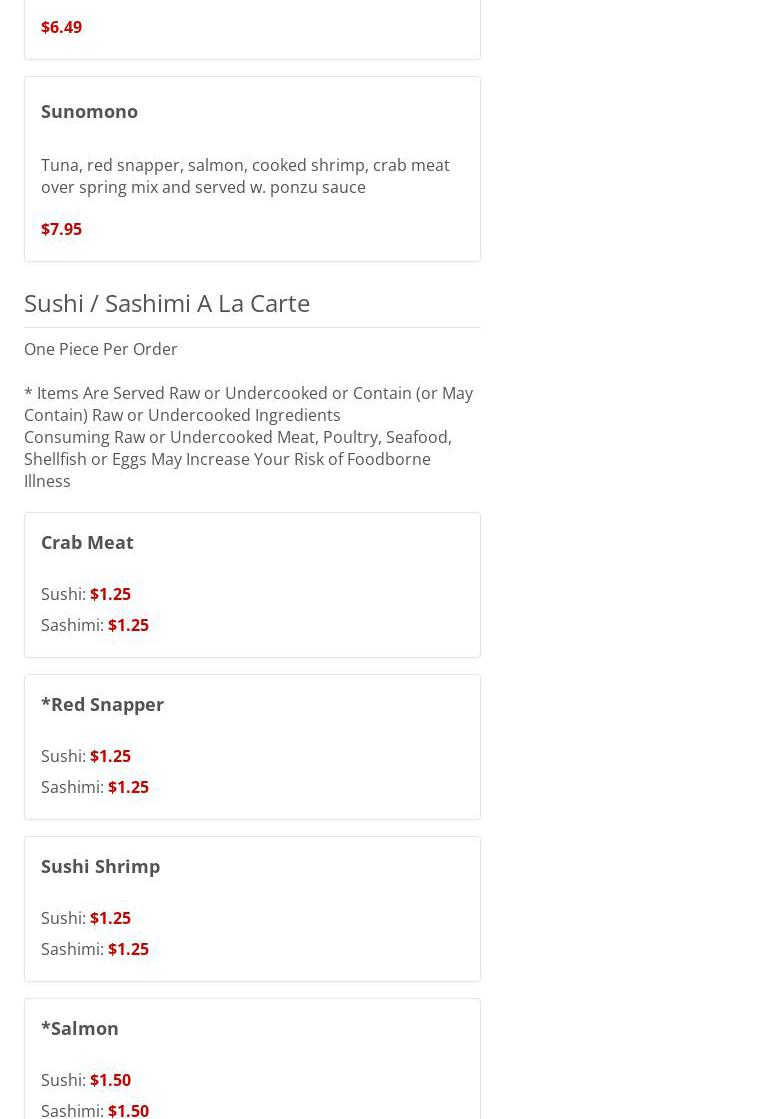Open the Sunomono menu item
This screenshot has width=770, height=1119.
coord(89,111)
